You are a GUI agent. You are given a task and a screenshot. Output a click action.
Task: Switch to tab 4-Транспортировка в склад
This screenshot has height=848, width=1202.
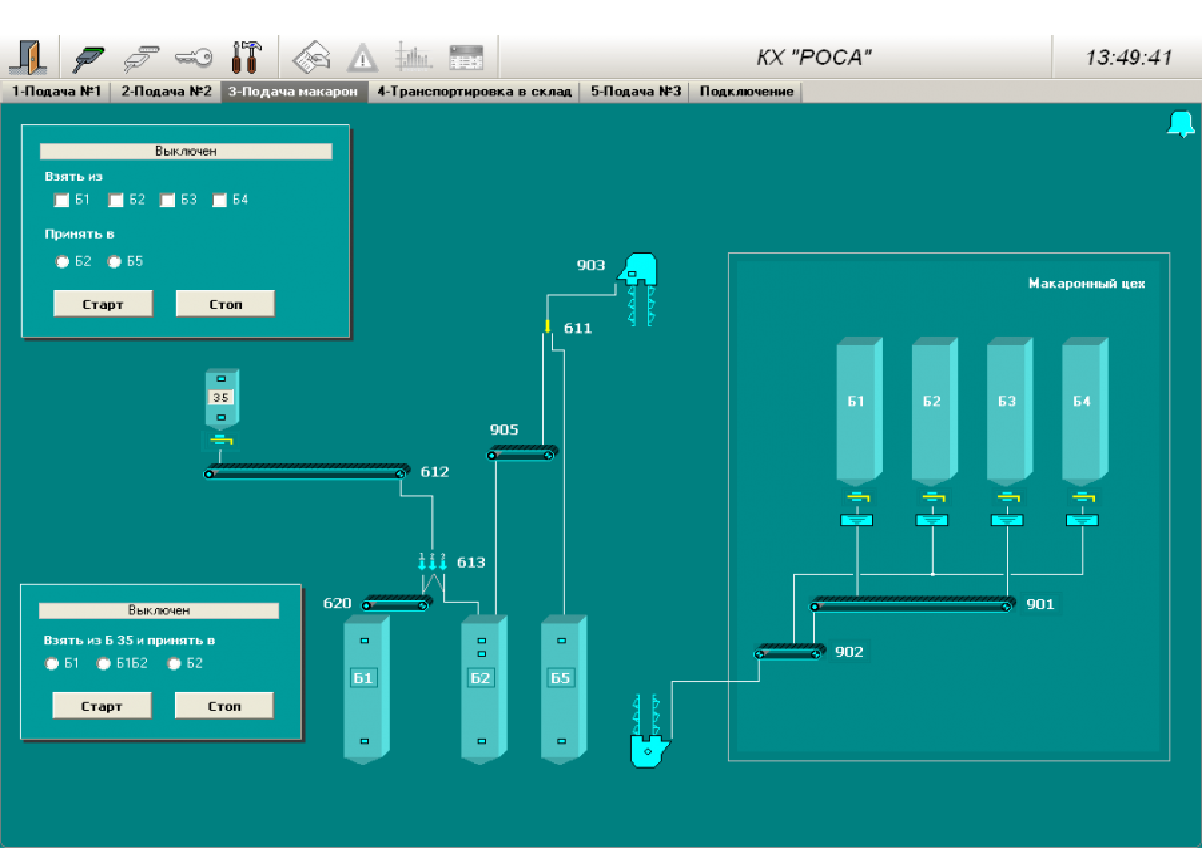point(474,92)
